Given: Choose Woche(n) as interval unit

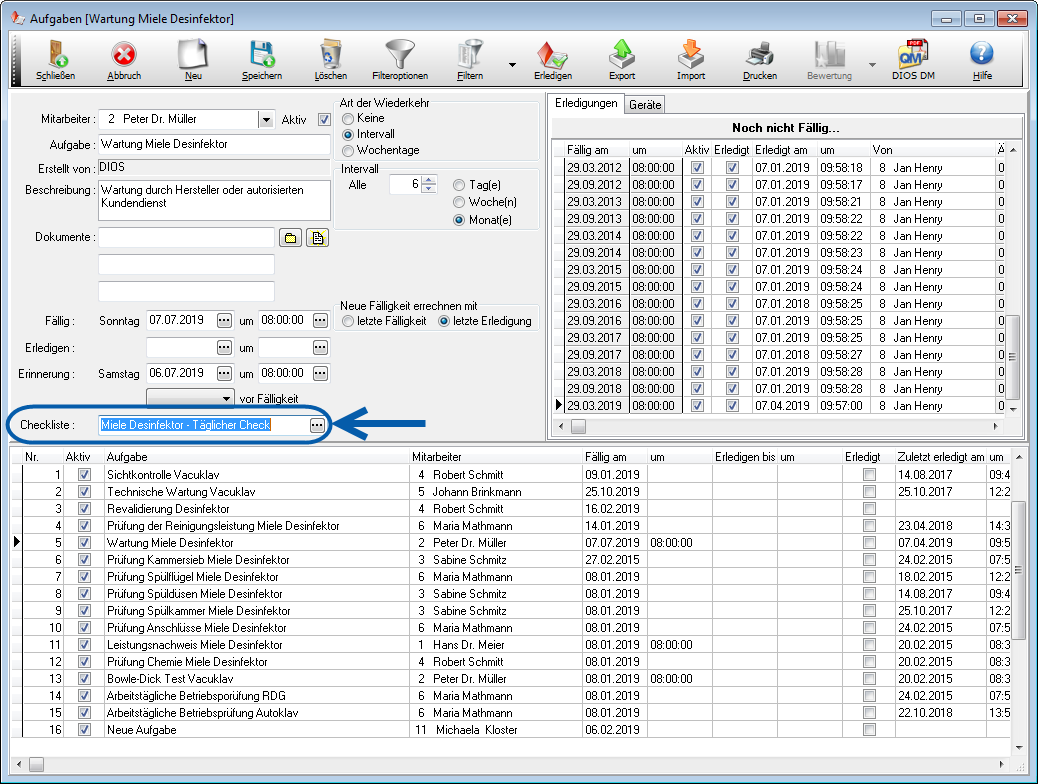Looking at the screenshot, I should tap(459, 203).
